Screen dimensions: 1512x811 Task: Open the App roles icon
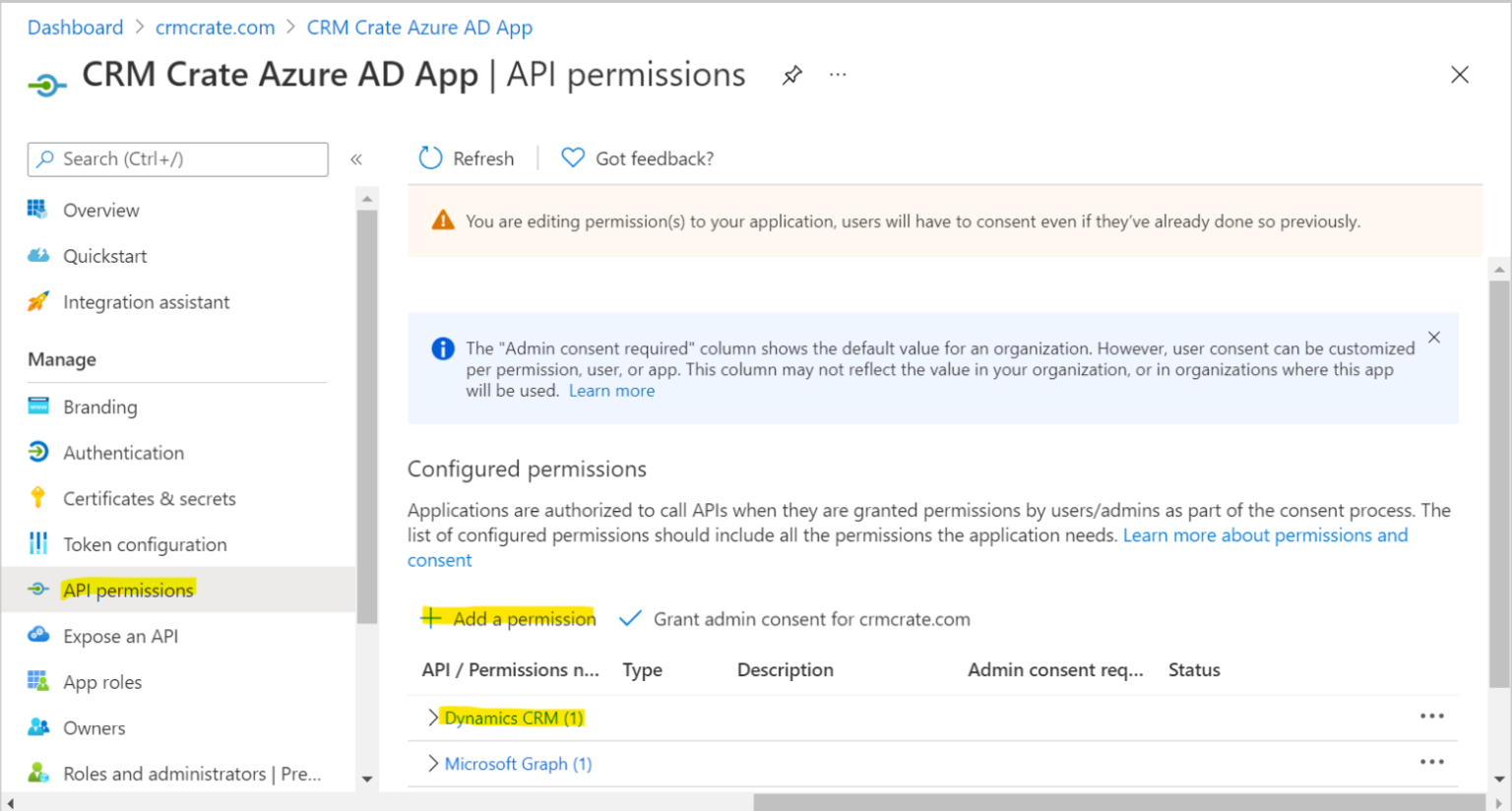click(37, 681)
